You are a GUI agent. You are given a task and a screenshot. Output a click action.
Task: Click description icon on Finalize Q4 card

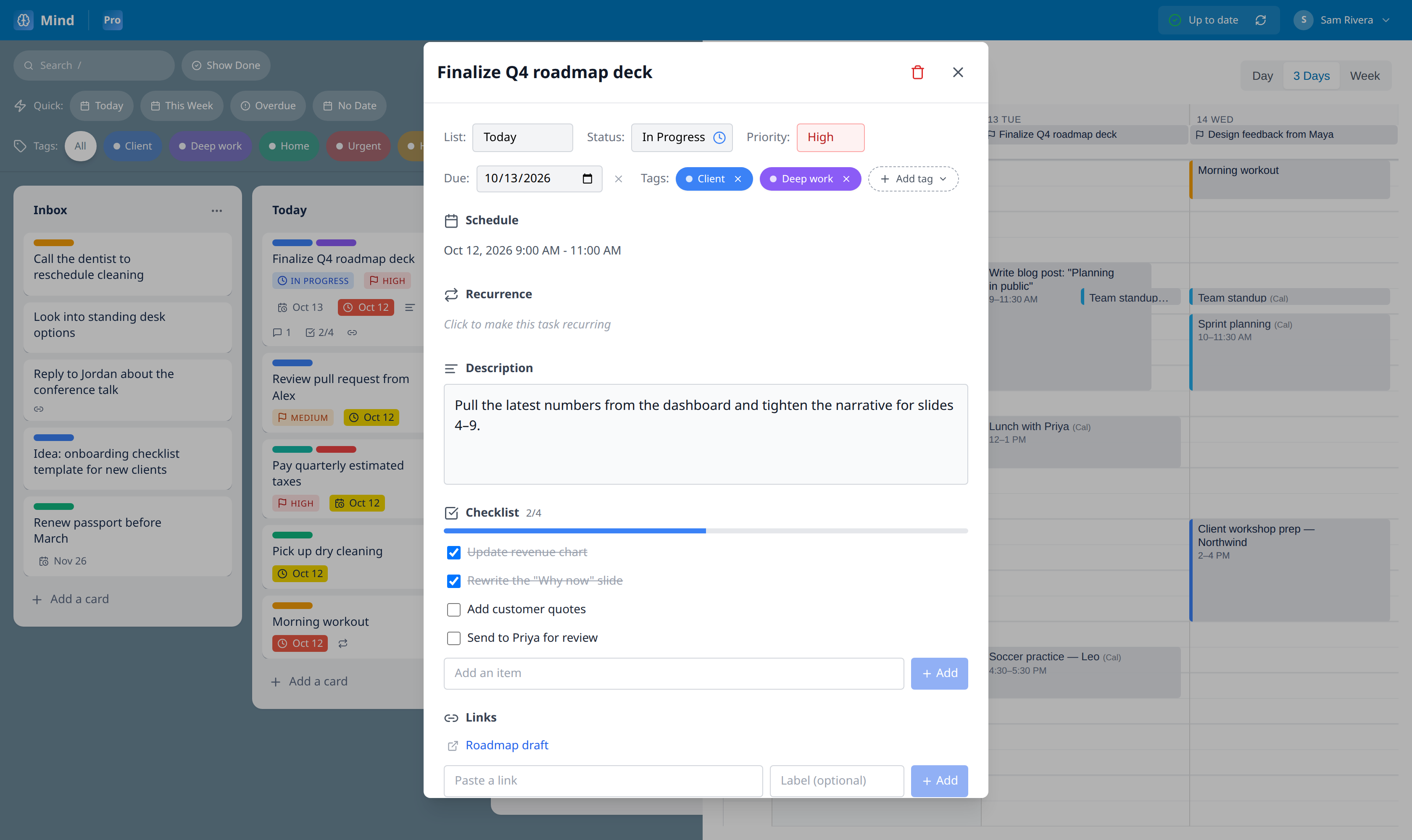coord(409,307)
